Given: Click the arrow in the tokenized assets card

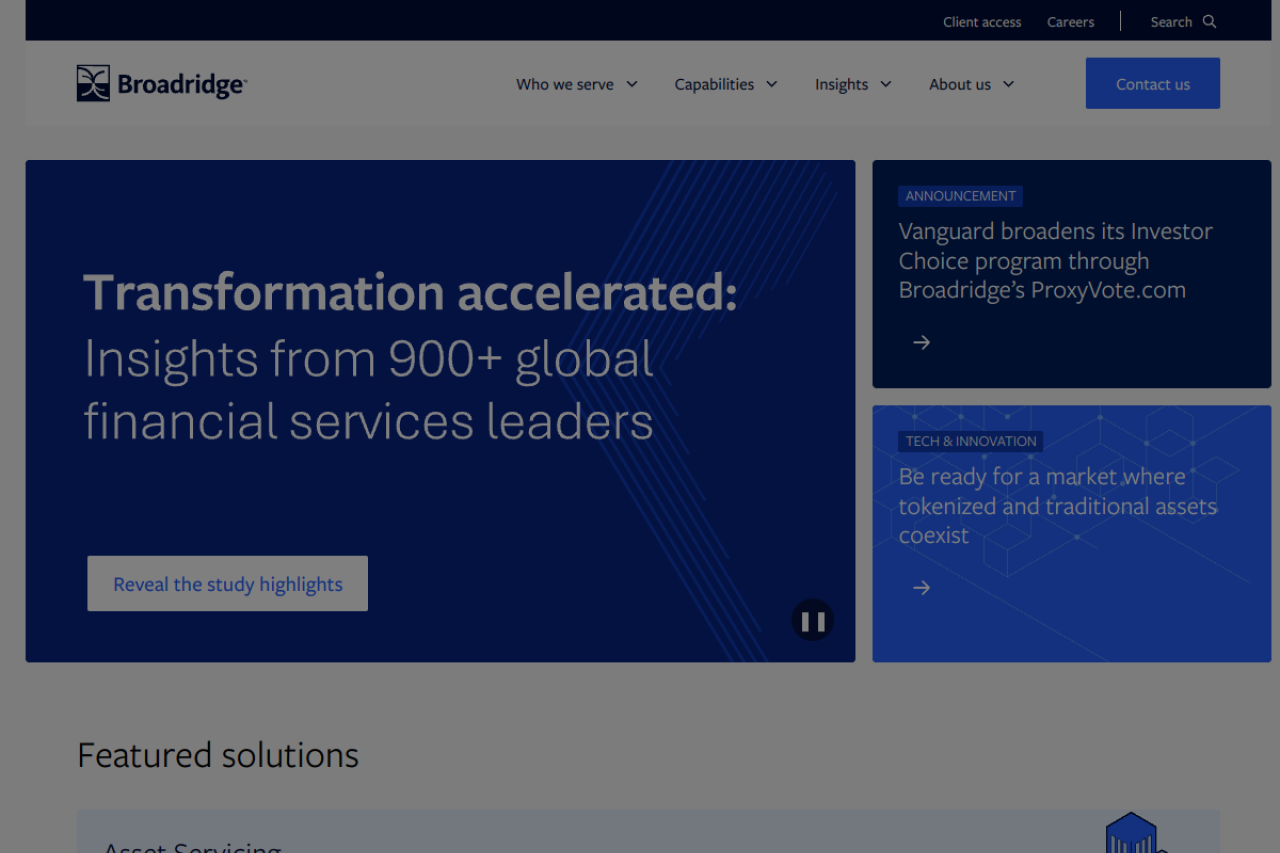Looking at the screenshot, I should [x=921, y=588].
